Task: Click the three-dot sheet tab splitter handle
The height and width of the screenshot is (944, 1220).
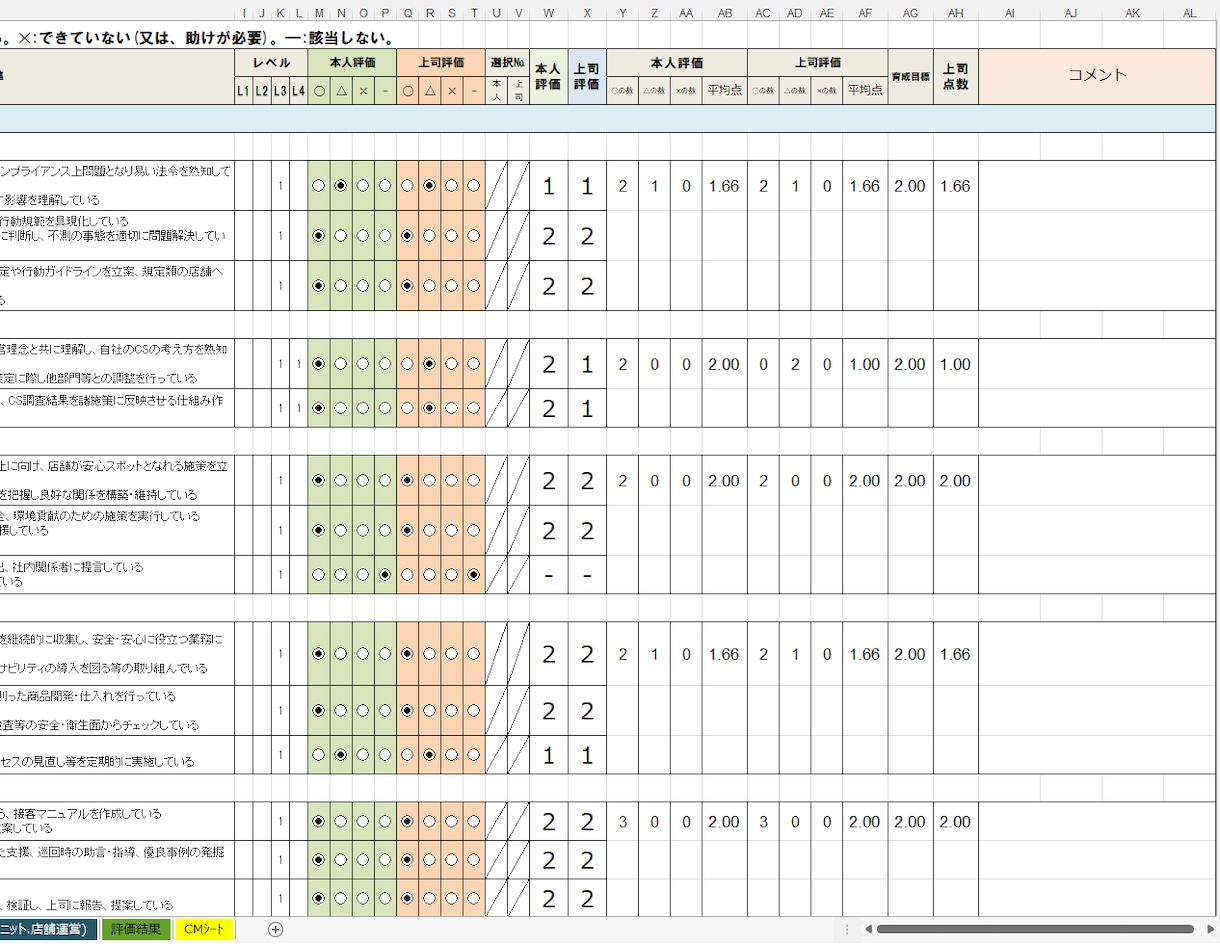Action: click(846, 929)
